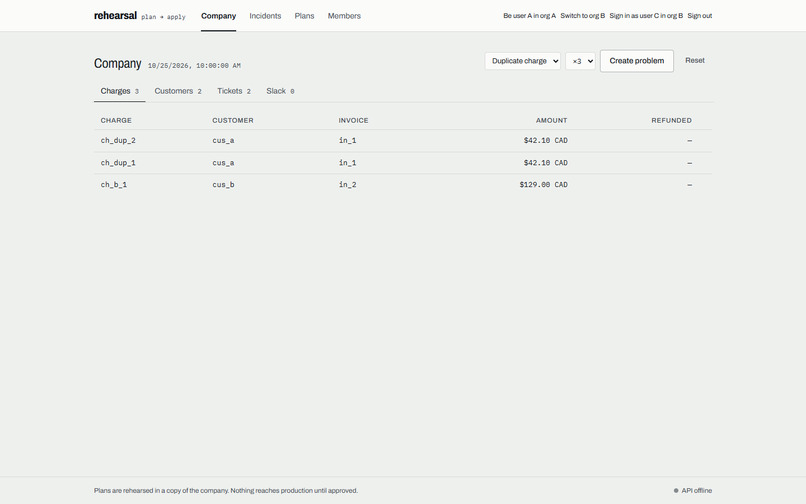Click the in_2 invoice cell

pos(347,185)
